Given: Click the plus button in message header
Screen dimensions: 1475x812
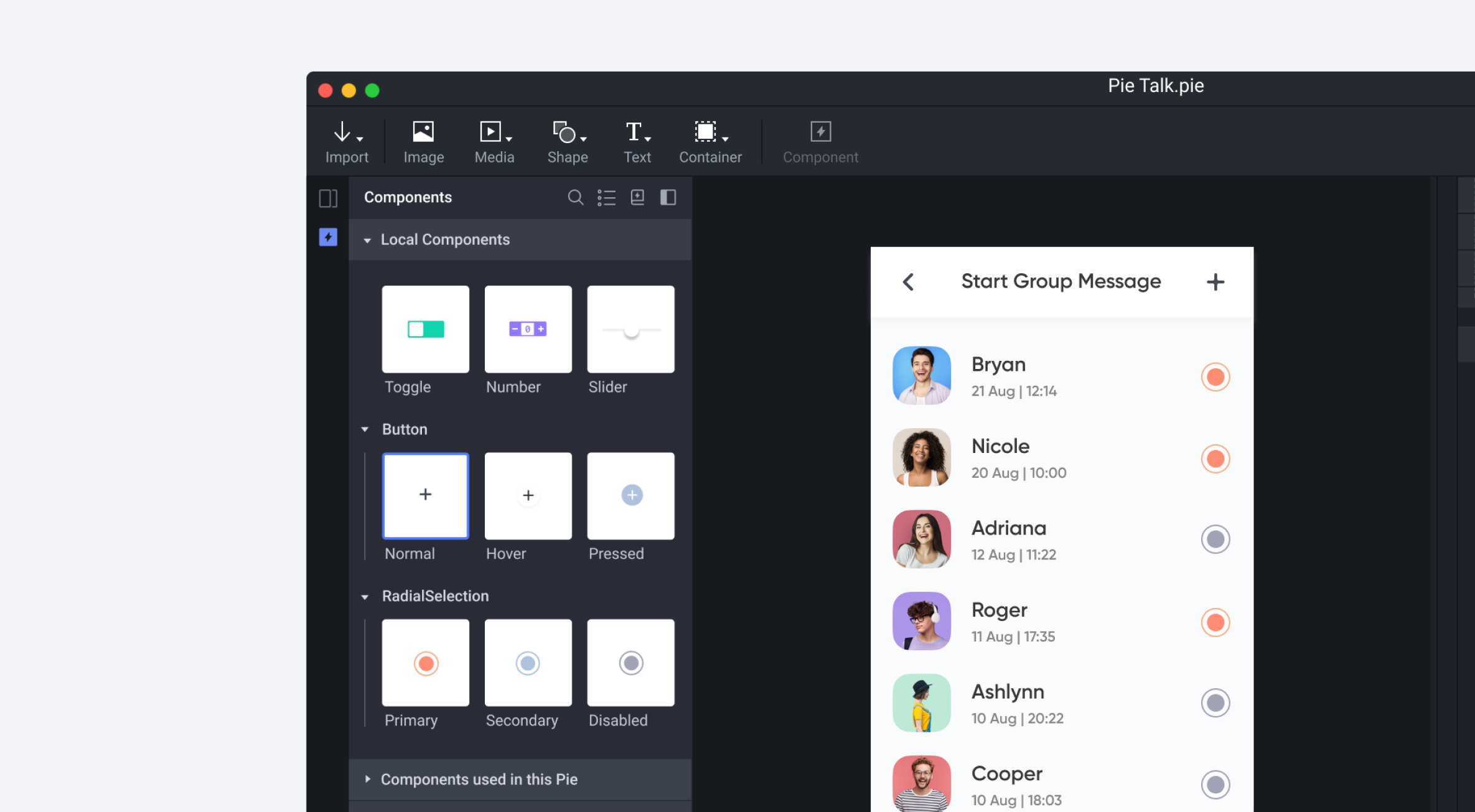Looking at the screenshot, I should 1215,282.
